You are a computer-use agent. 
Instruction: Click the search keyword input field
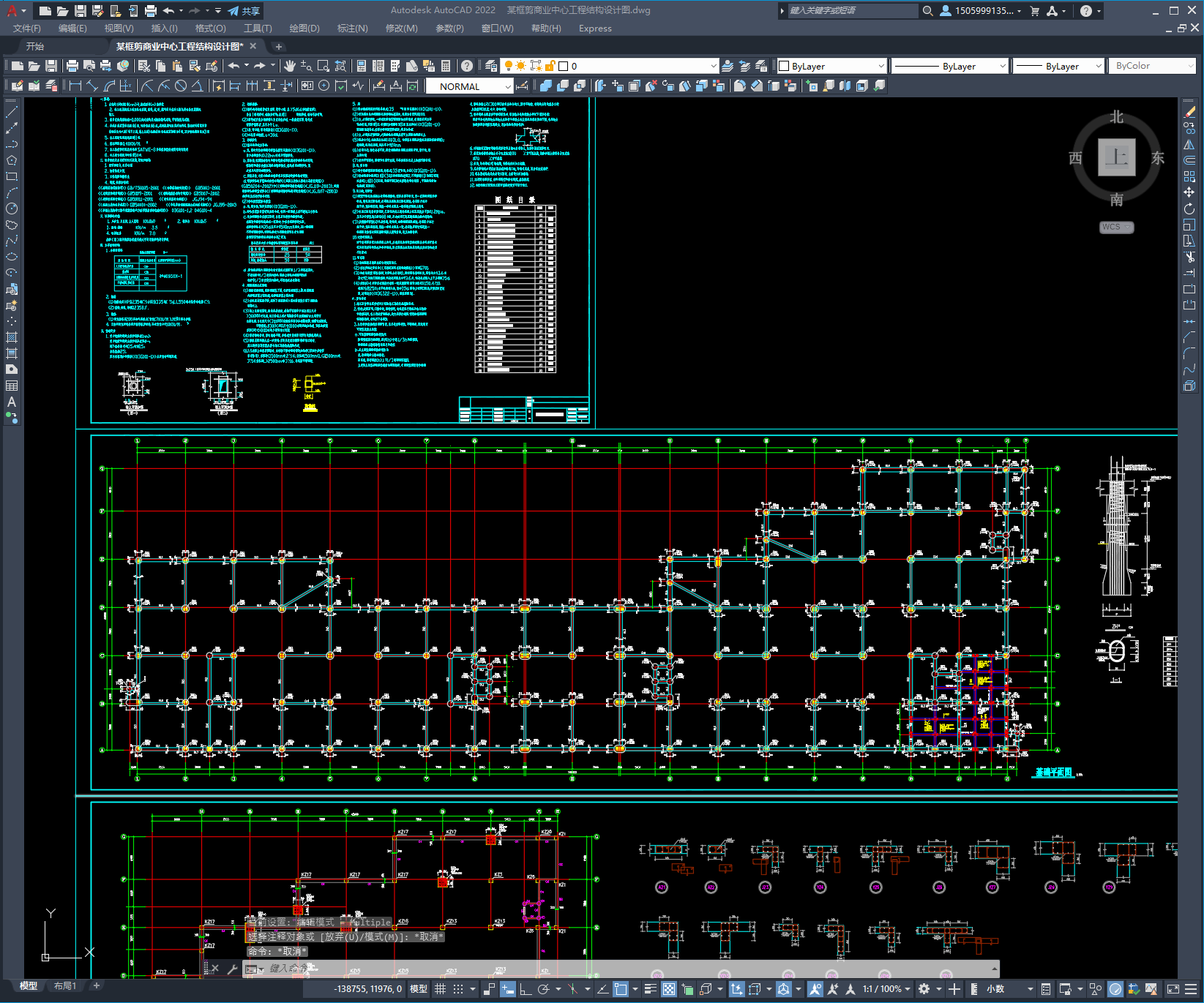tap(852, 11)
